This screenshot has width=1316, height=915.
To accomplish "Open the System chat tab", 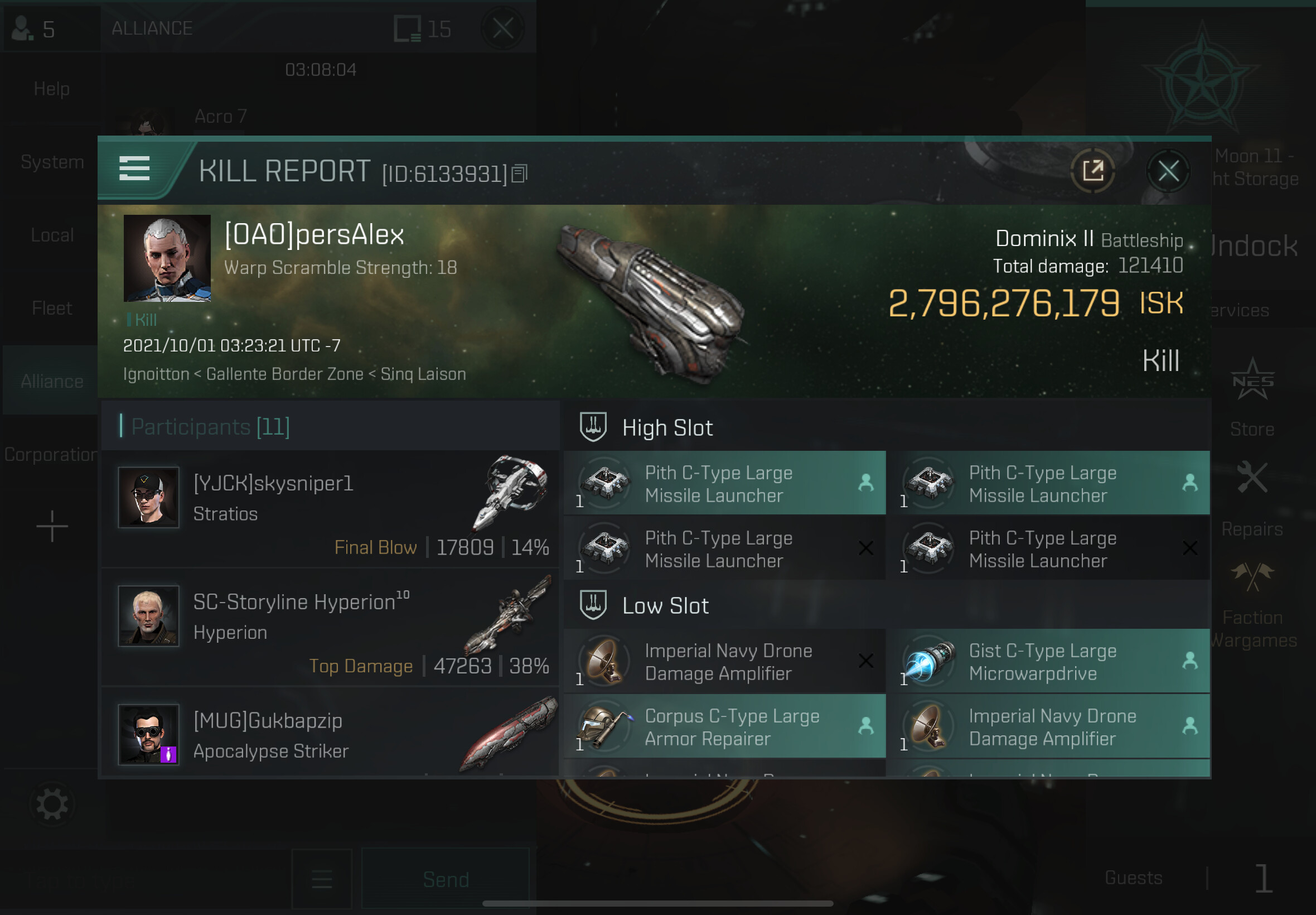I will (52, 162).
